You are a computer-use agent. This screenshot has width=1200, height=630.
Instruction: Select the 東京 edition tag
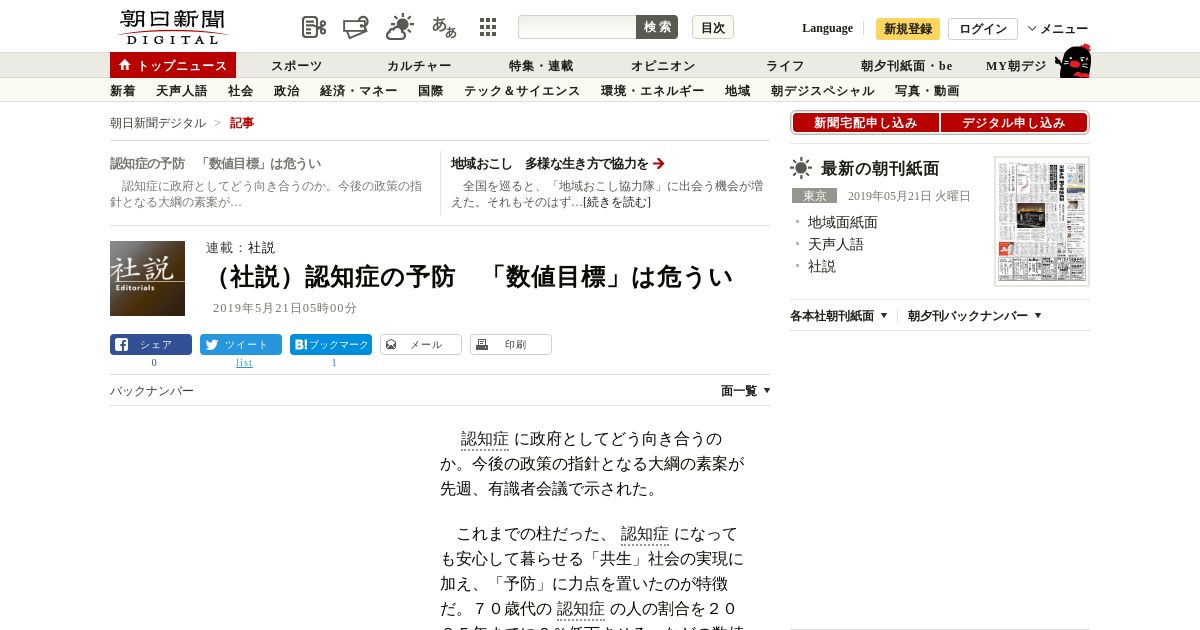814,196
